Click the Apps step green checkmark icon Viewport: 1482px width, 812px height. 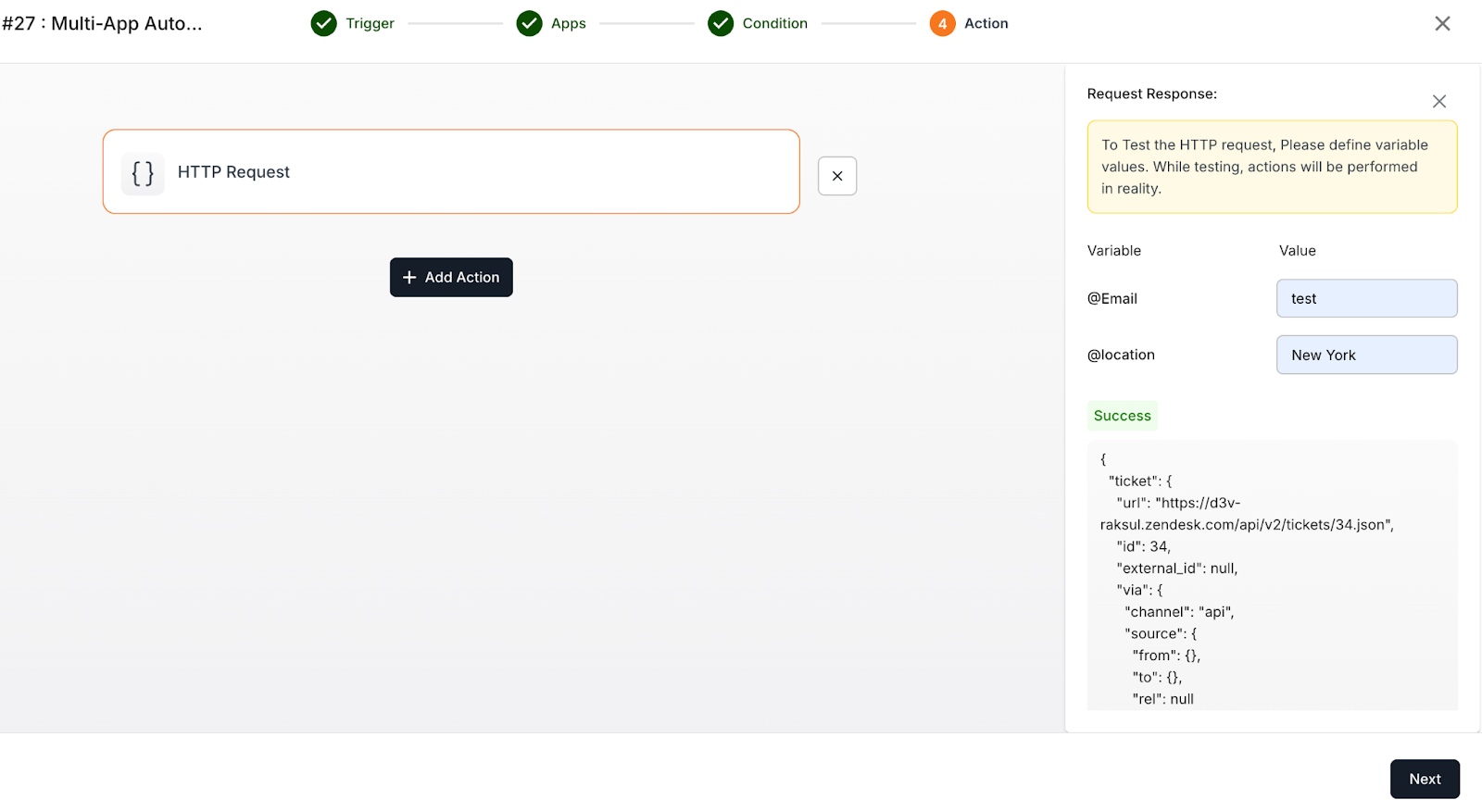coord(529,23)
